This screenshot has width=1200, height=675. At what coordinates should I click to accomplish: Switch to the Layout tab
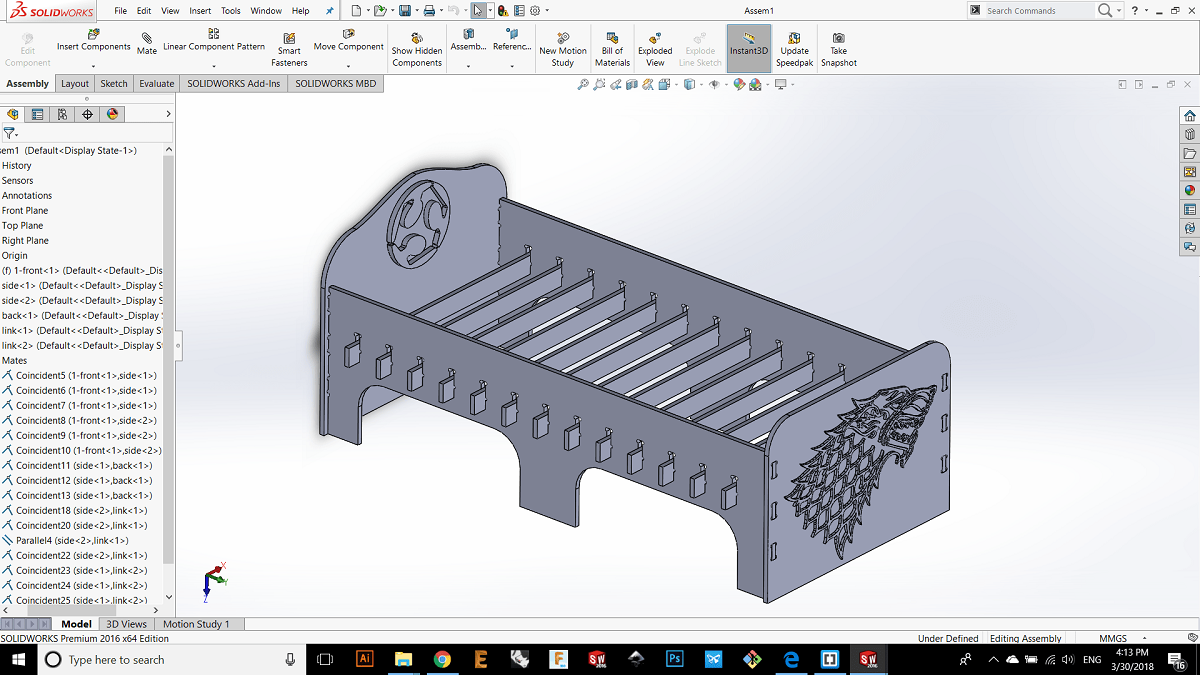[75, 84]
